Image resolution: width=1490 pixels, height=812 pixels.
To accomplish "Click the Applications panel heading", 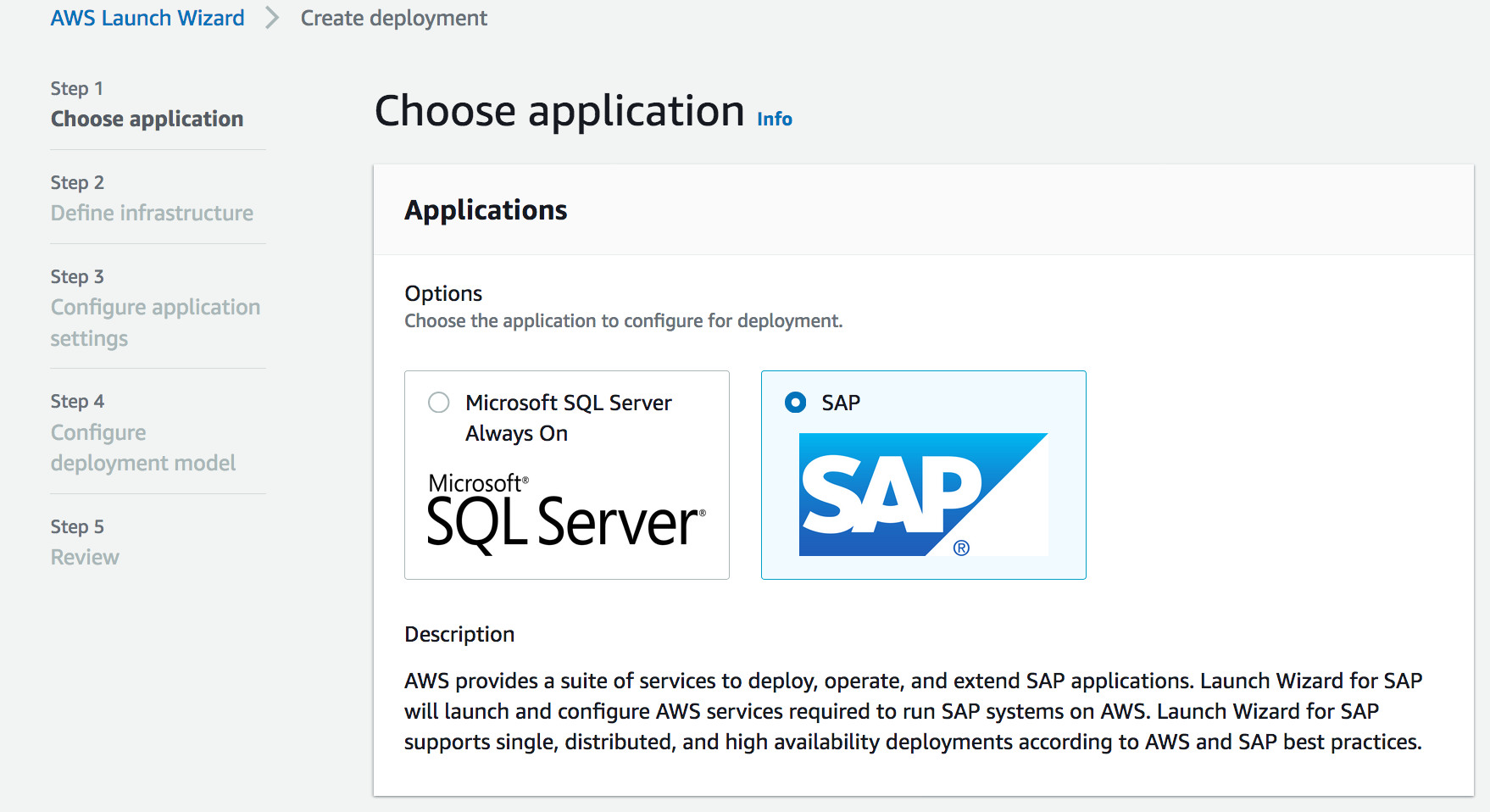I will tap(486, 210).
